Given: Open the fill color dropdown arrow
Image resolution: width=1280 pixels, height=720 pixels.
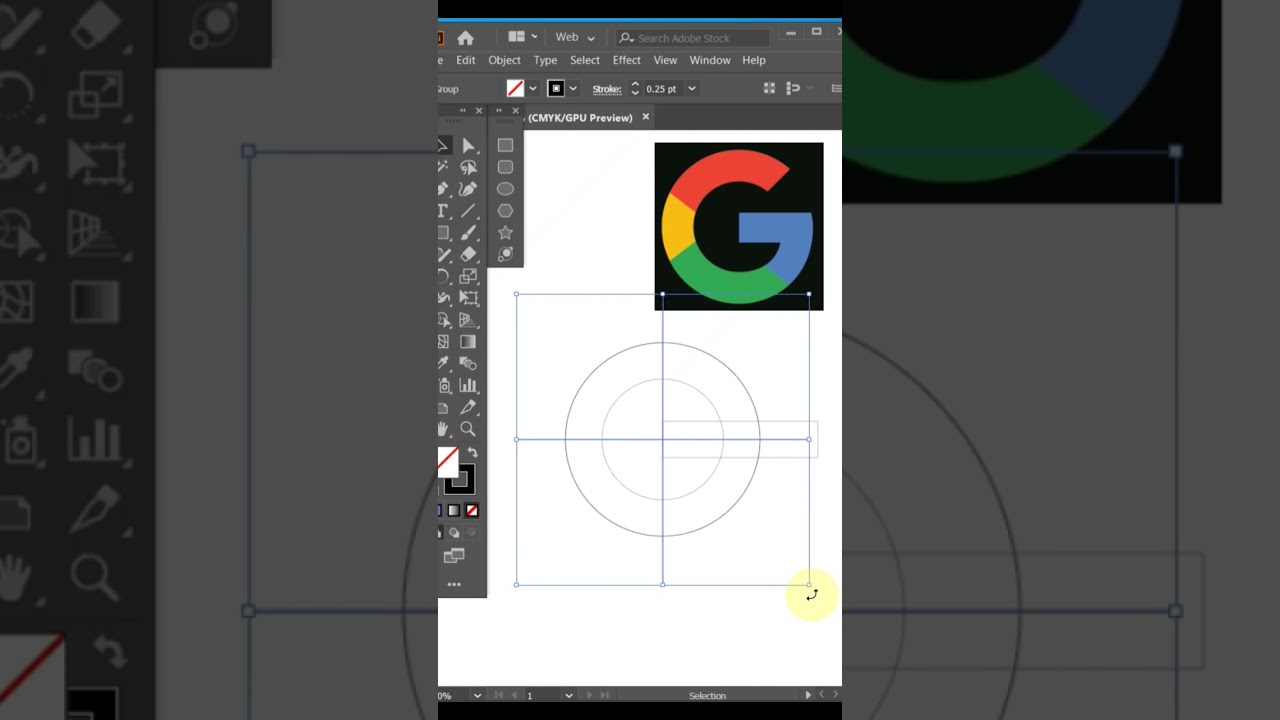Looking at the screenshot, I should pos(533,89).
